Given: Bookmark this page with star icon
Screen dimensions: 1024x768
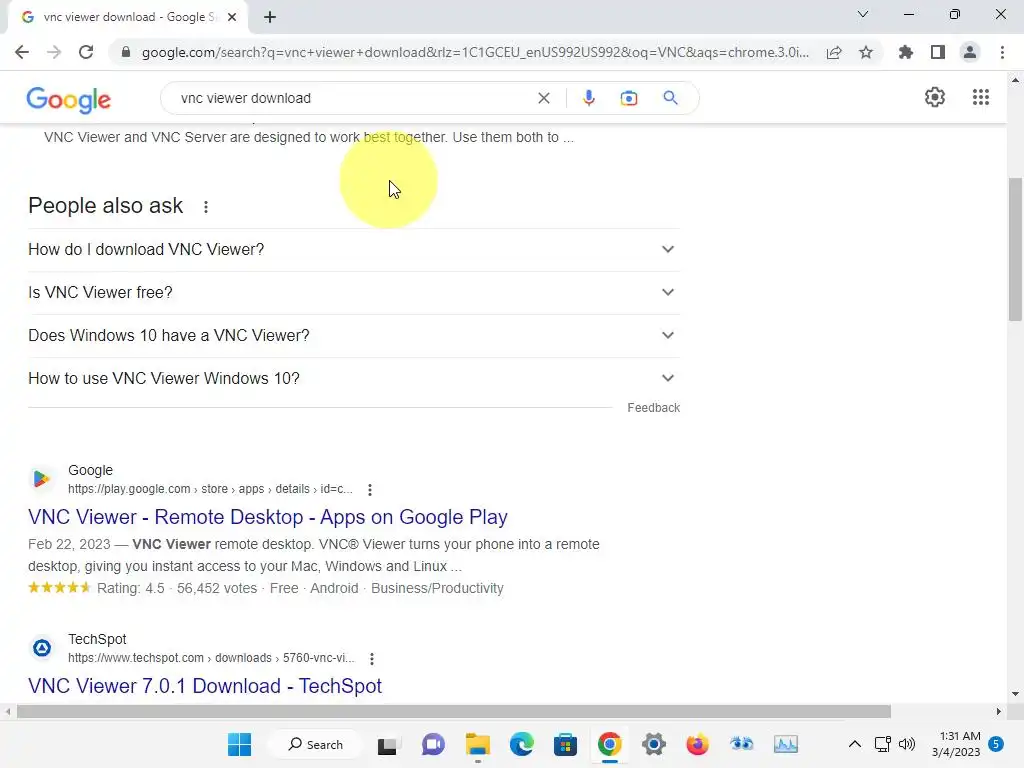Looking at the screenshot, I should point(866,52).
